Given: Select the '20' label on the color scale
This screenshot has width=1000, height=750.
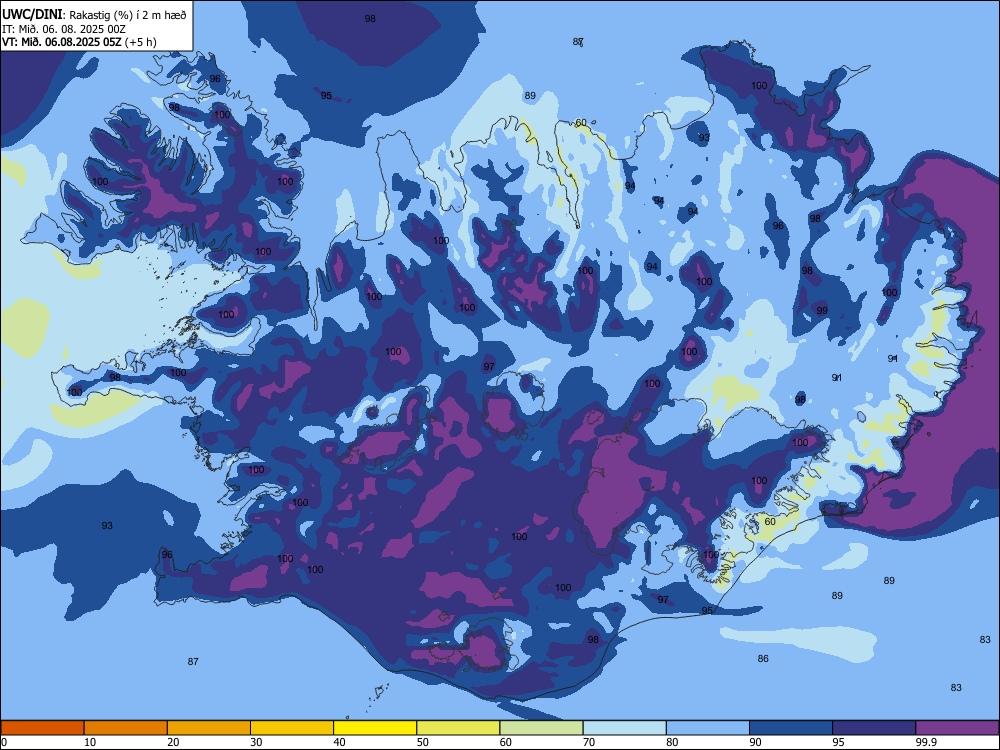Looking at the screenshot, I should (173, 742).
